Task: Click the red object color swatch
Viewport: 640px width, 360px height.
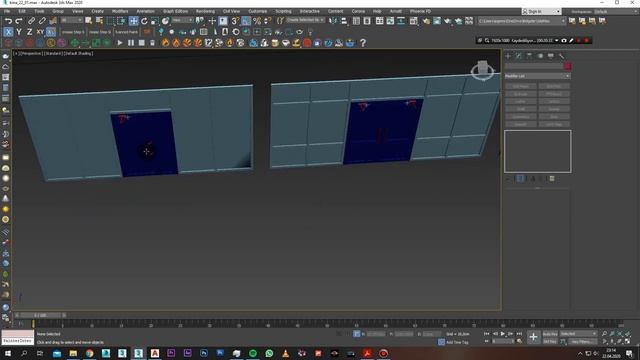Action: [567, 66]
